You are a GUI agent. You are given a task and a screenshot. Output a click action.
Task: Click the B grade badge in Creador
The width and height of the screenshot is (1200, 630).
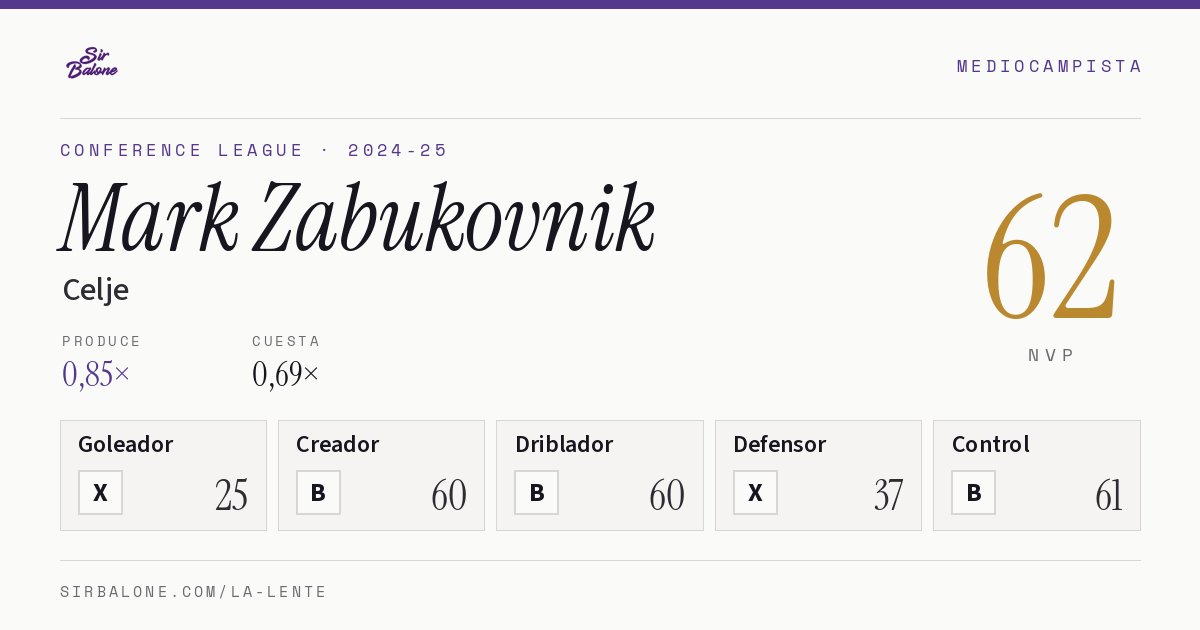[318, 492]
